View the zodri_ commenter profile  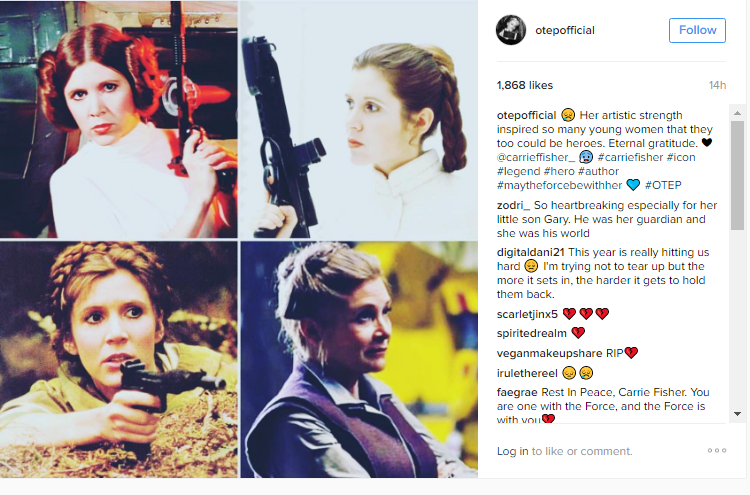513,206
